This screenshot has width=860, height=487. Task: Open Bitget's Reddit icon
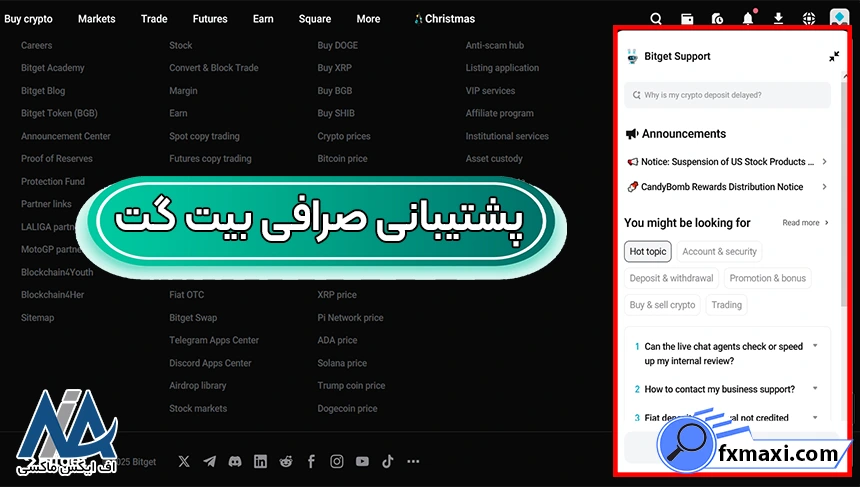(x=286, y=461)
